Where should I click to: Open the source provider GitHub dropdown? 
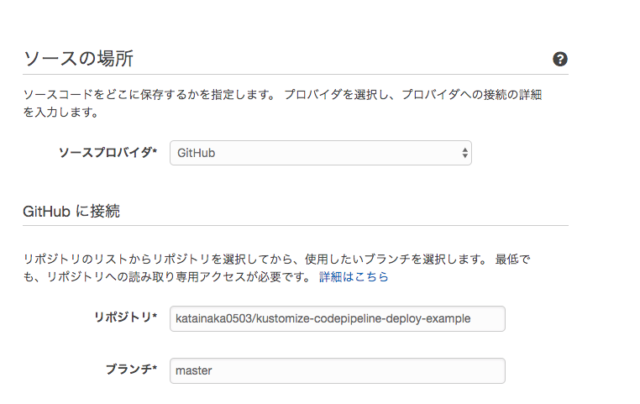coord(321,153)
